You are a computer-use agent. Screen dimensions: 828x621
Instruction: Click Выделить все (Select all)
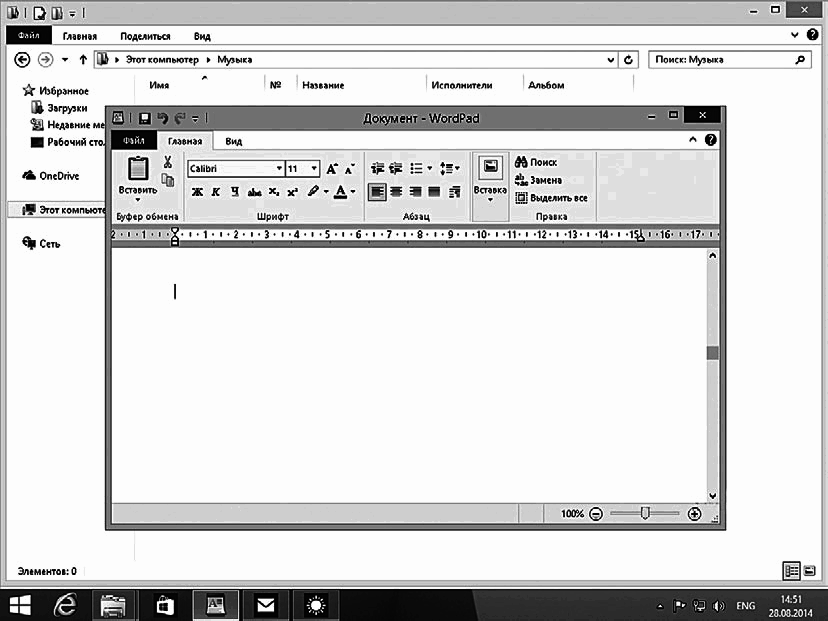pyautogui.click(x=551, y=198)
